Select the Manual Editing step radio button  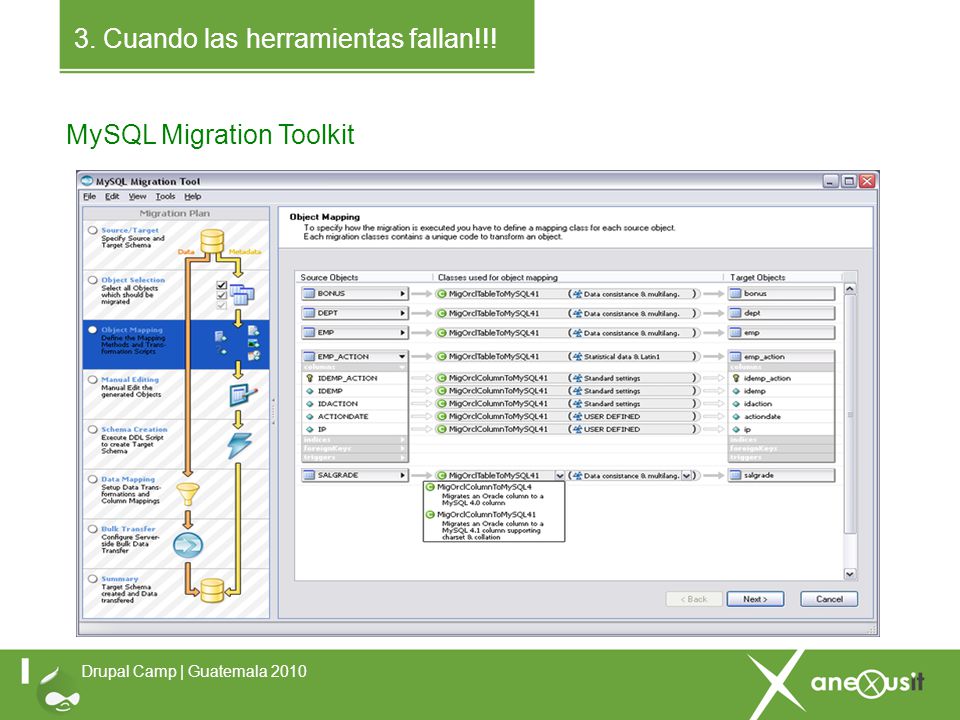[x=92, y=380]
